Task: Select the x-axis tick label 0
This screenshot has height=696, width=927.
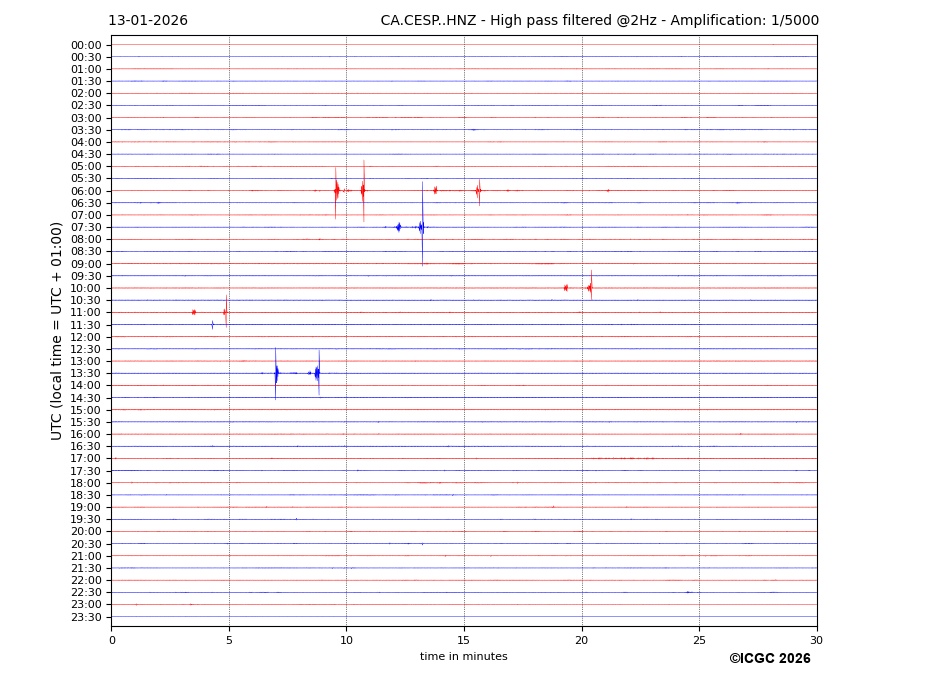Action: 112,640
